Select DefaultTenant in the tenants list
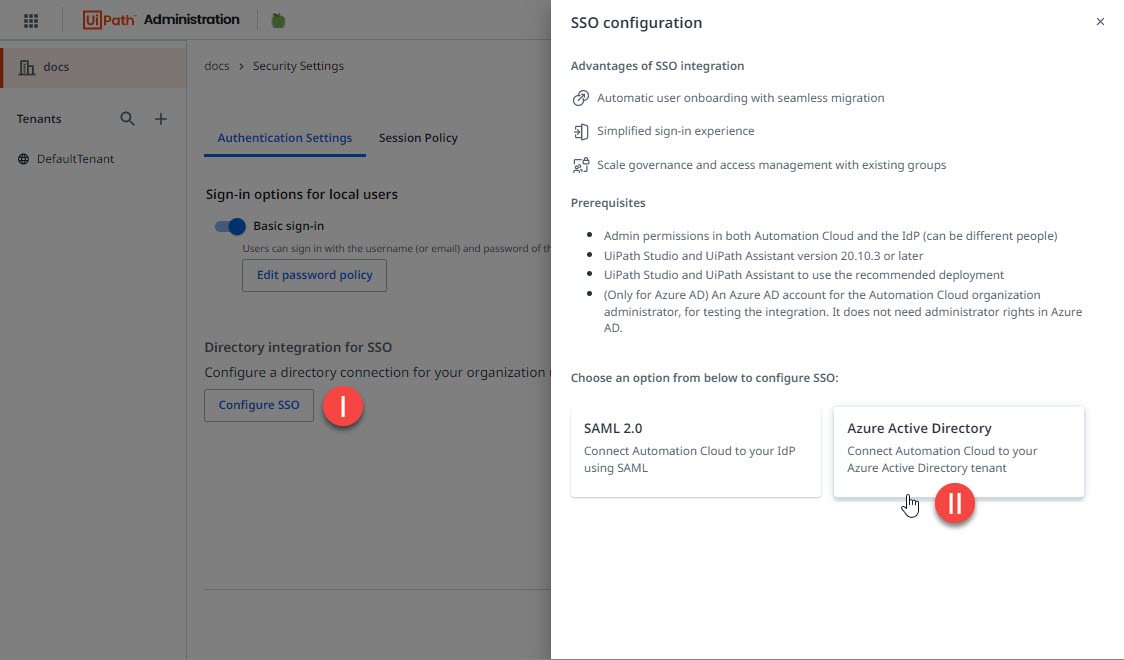1124x660 pixels. tap(75, 159)
